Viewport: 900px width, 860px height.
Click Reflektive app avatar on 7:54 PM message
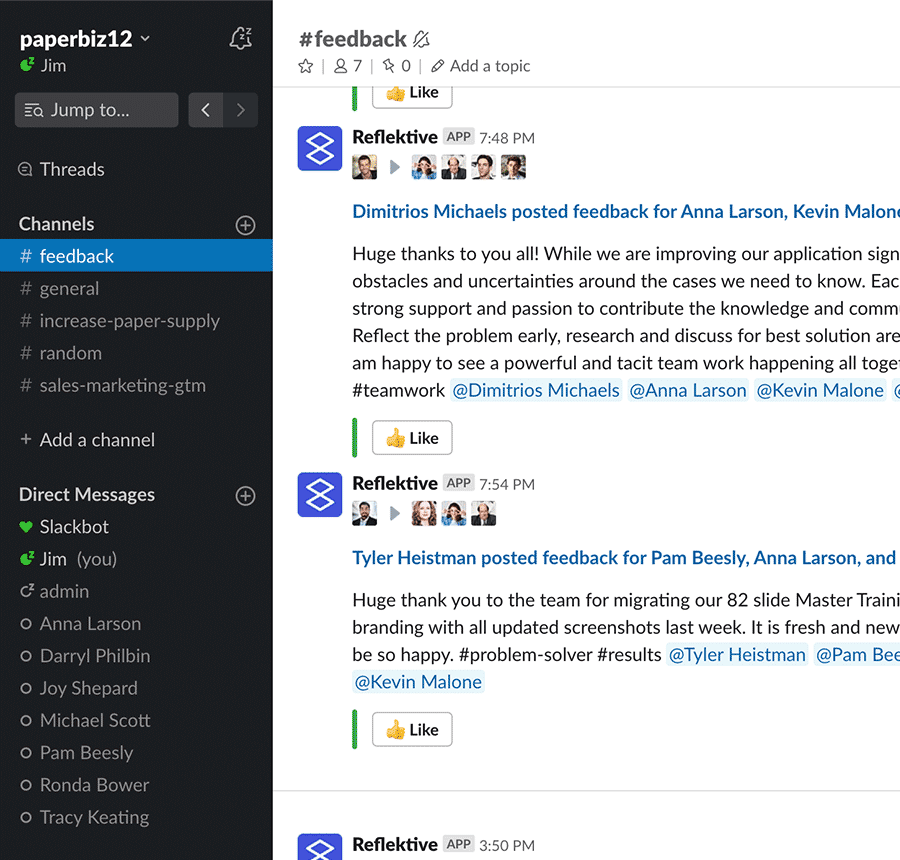coord(320,495)
